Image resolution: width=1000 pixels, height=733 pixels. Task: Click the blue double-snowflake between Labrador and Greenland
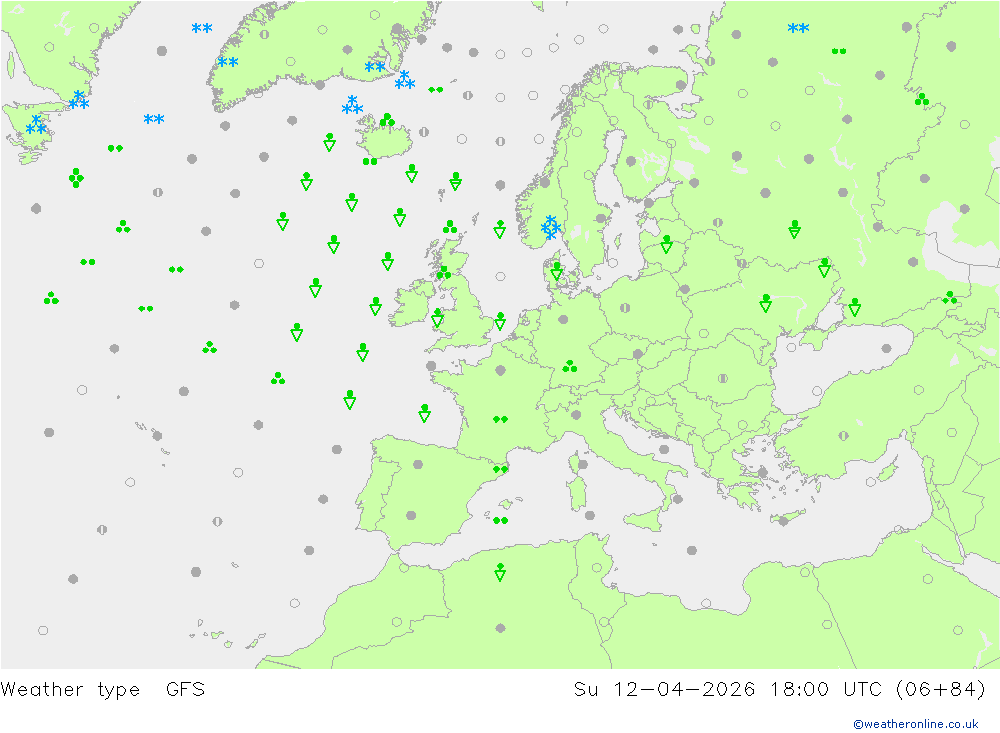[x=154, y=119]
